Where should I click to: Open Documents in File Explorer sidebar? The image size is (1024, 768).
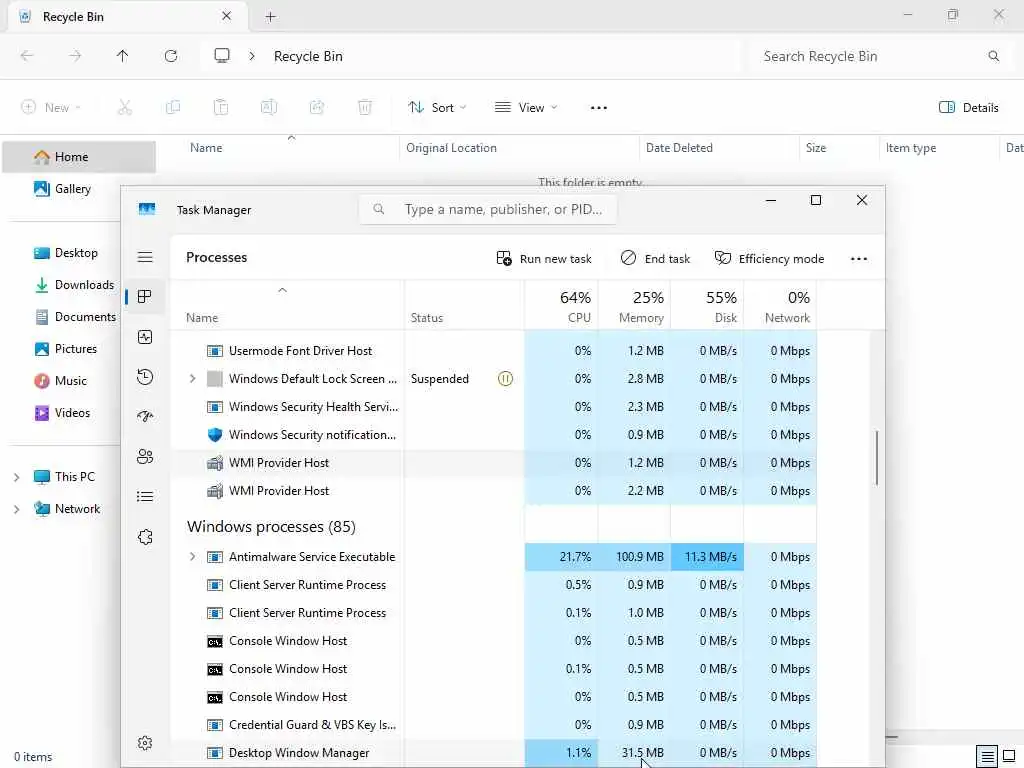click(x=75, y=317)
